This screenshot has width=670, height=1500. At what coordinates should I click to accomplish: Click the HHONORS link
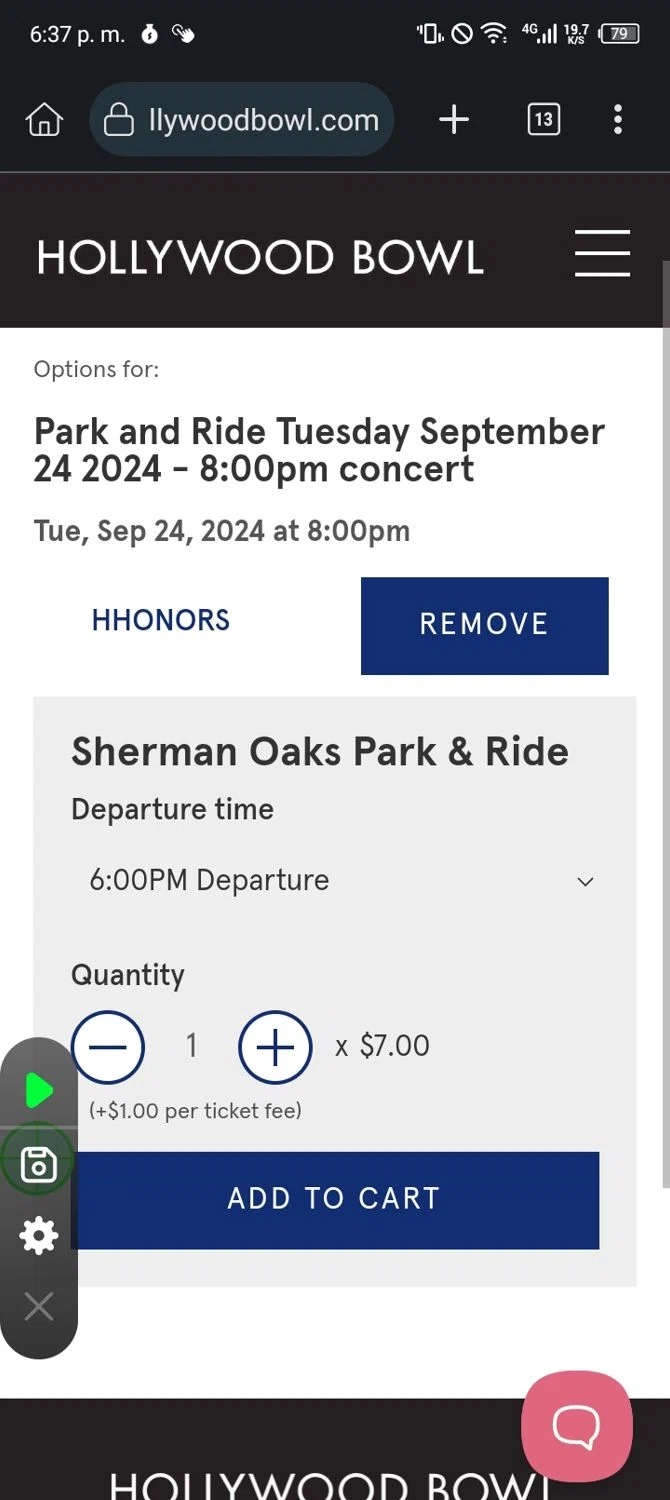tap(161, 621)
